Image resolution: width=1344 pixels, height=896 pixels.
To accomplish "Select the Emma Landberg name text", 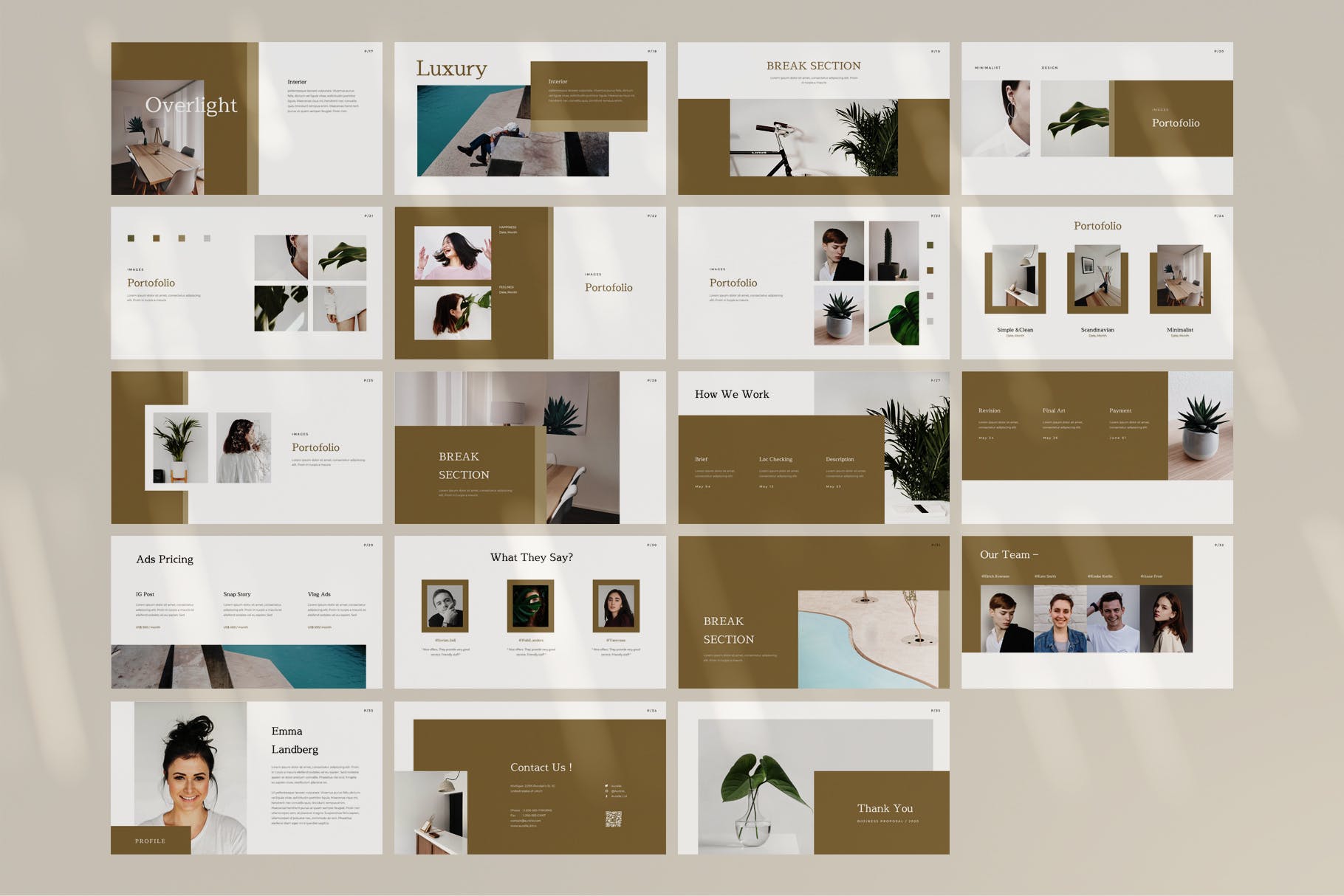I will [294, 740].
